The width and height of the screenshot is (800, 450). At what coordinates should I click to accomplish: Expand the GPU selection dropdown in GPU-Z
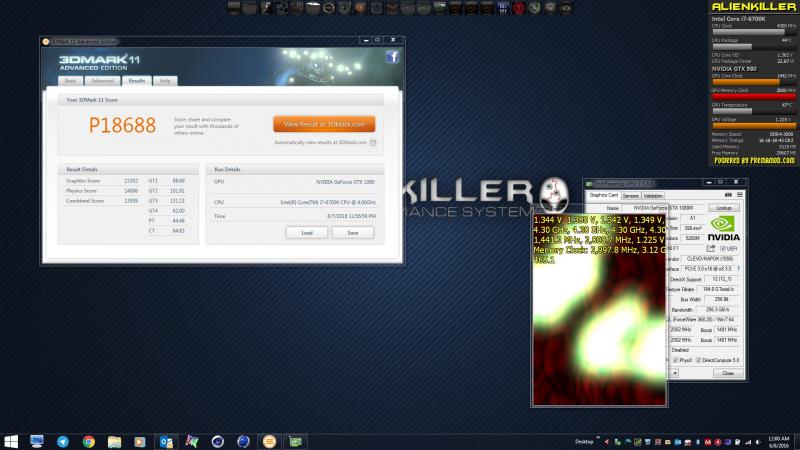coord(675,373)
